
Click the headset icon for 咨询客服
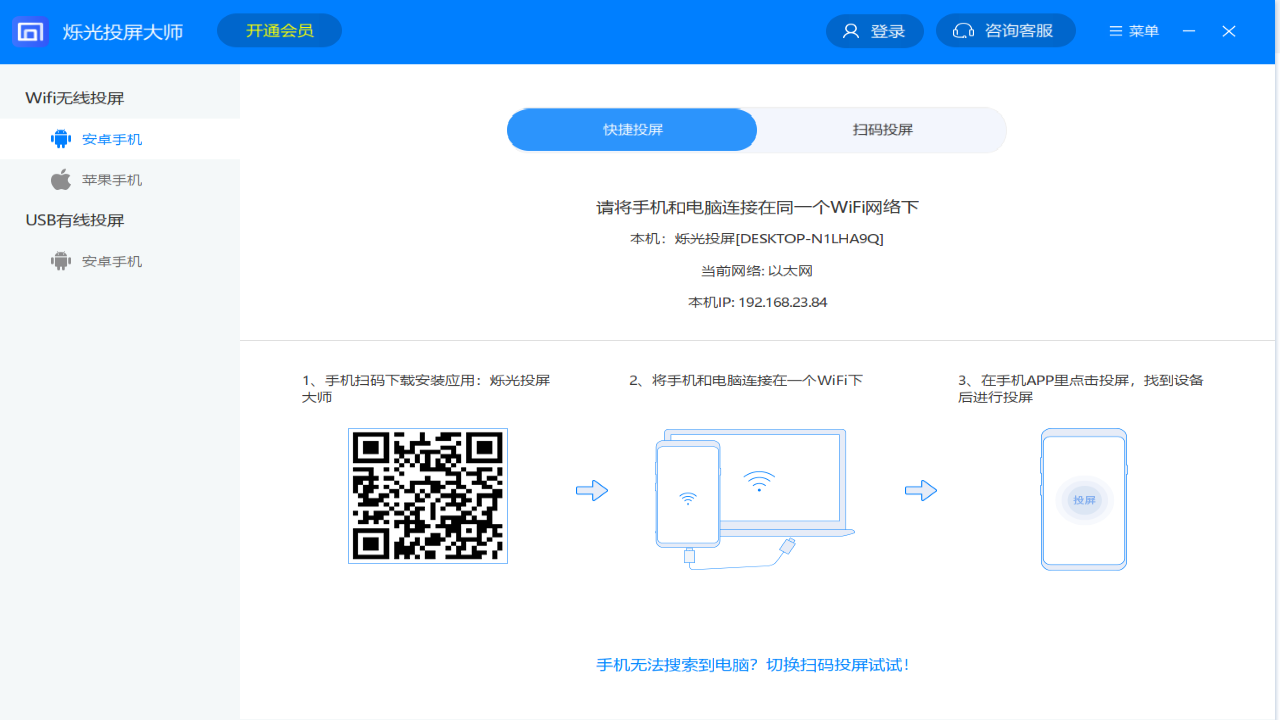pyautogui.click(x=963, y=31)
